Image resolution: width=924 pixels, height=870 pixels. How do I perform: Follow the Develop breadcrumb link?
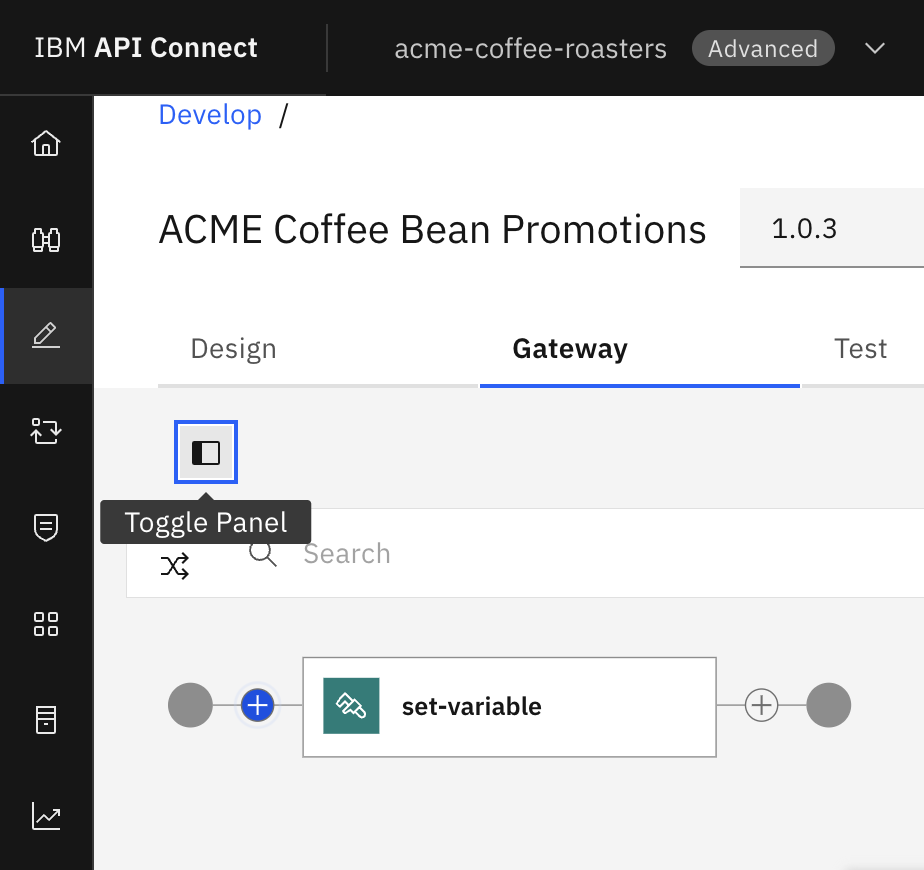pyautogui.click(x=210, y=115)
